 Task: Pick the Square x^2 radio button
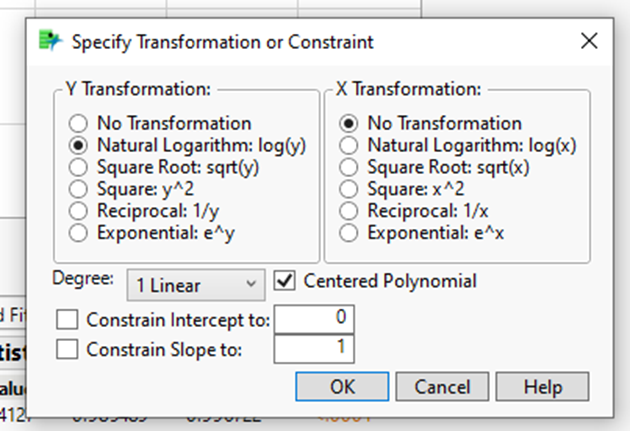coord(349,189)
